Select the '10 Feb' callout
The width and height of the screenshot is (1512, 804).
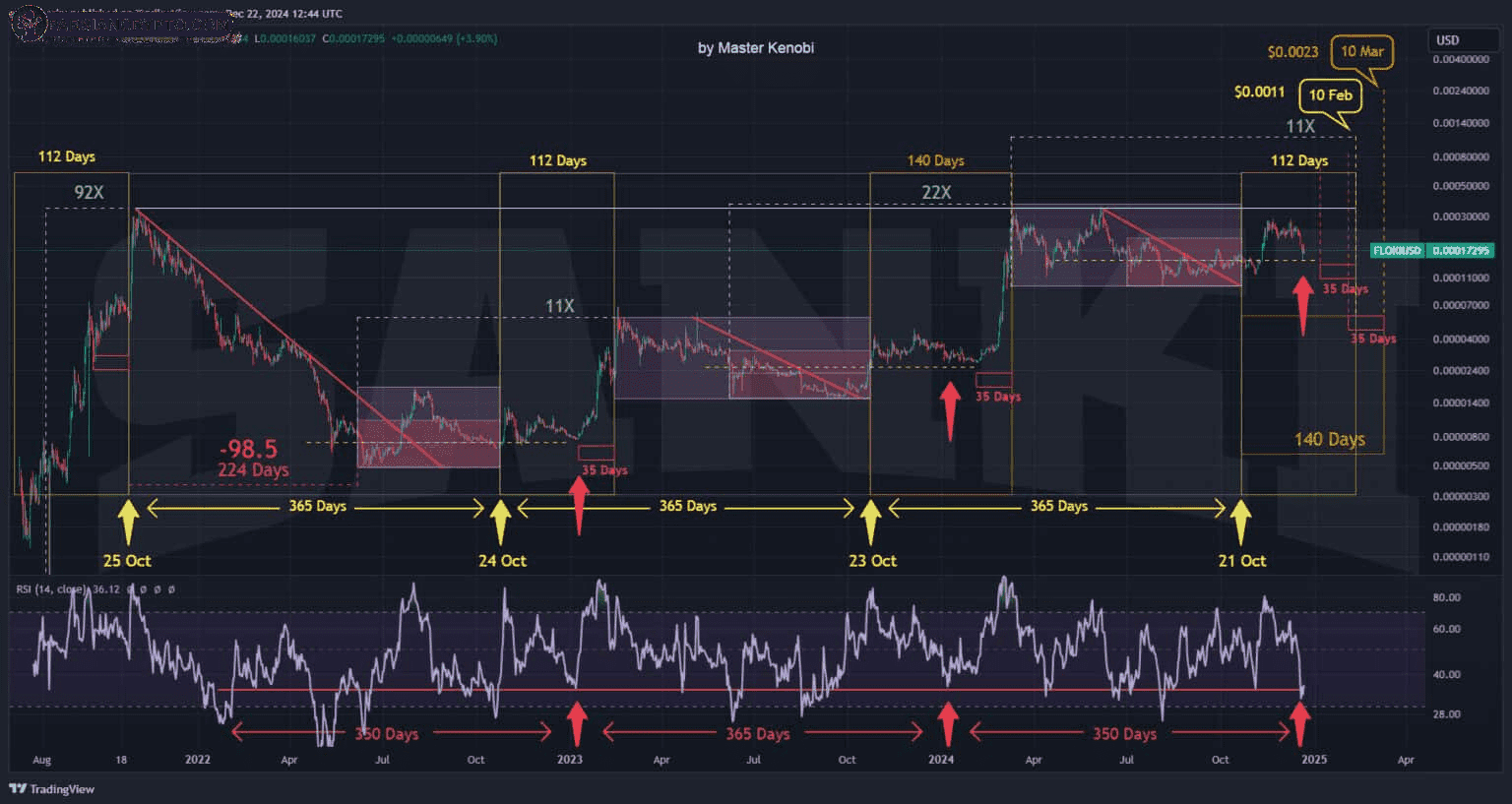(x=1330, y=95)
